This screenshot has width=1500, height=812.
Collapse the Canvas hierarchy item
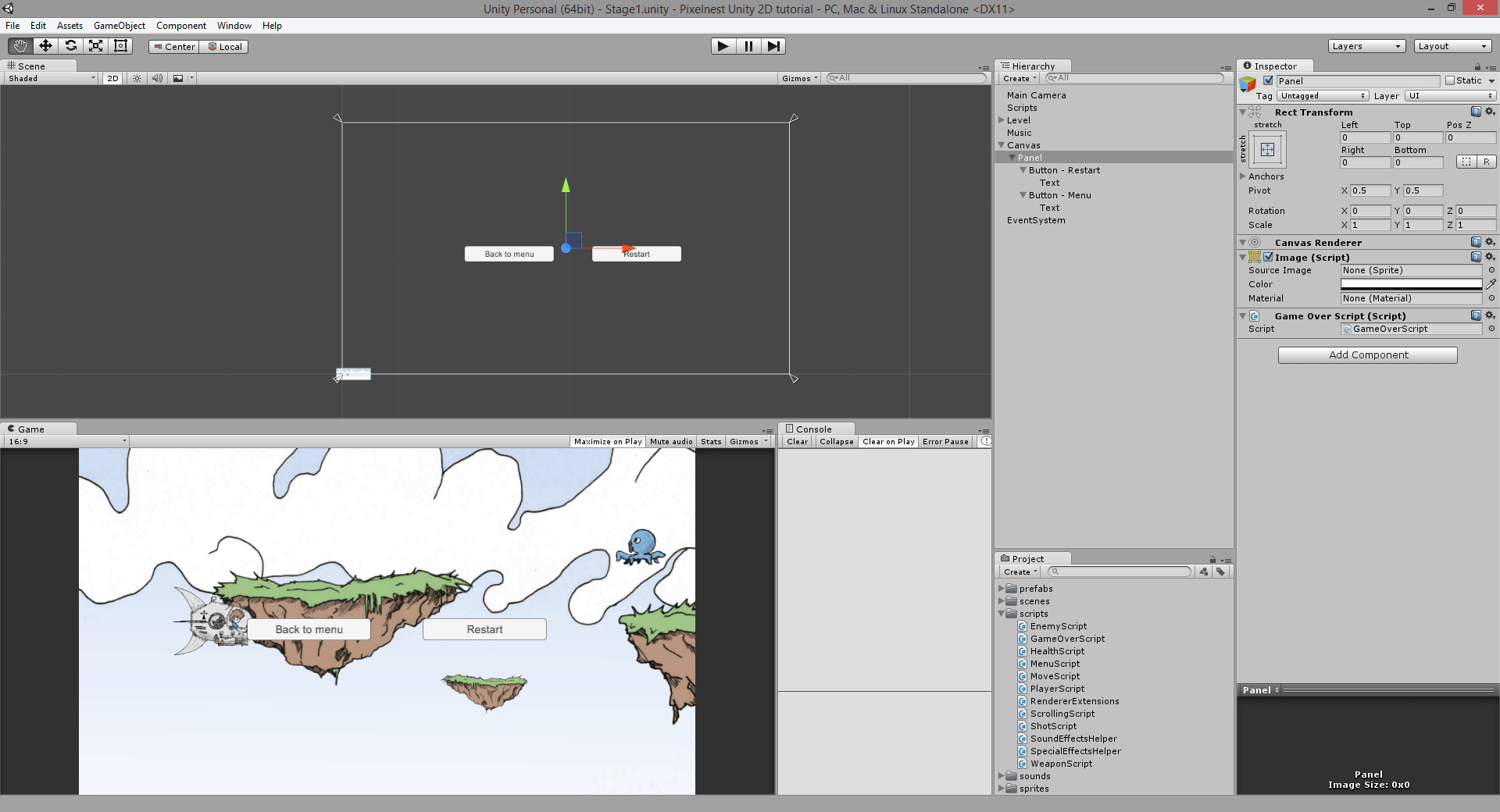pos(1001,145)
